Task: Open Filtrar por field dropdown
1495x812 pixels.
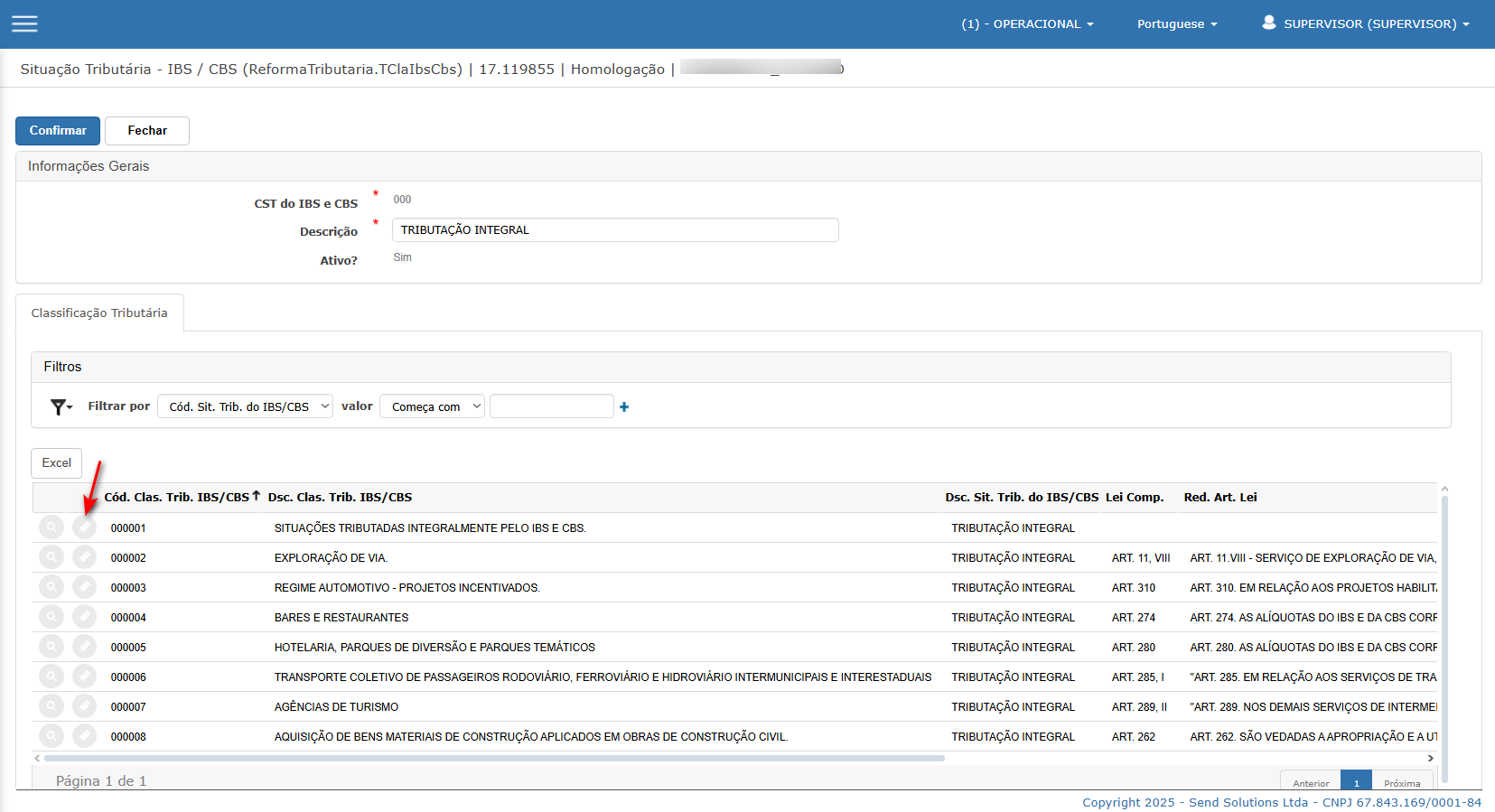Action: (x=245, y=406)
